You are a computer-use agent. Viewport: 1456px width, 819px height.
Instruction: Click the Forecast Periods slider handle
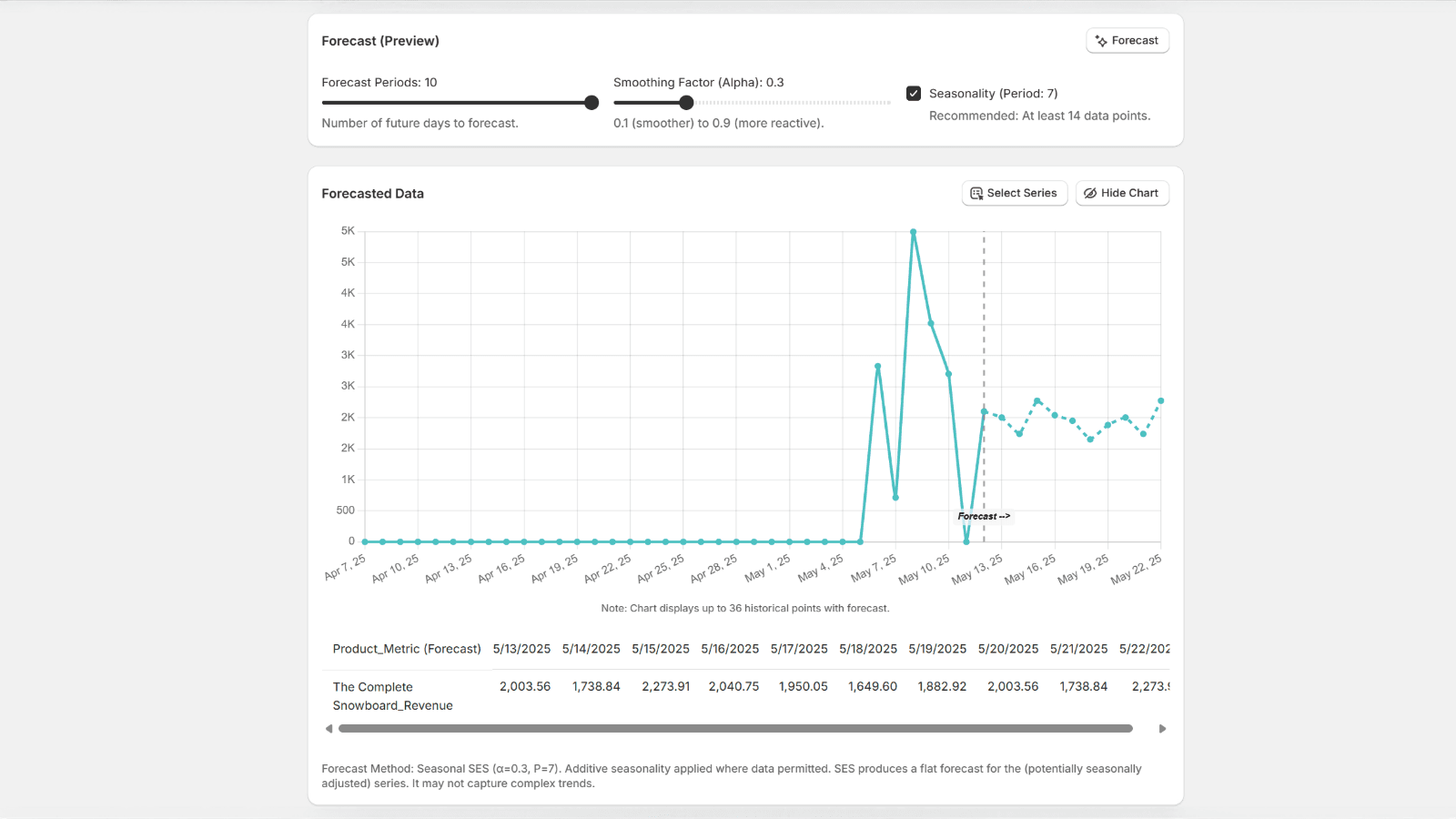tap(591, 103)
